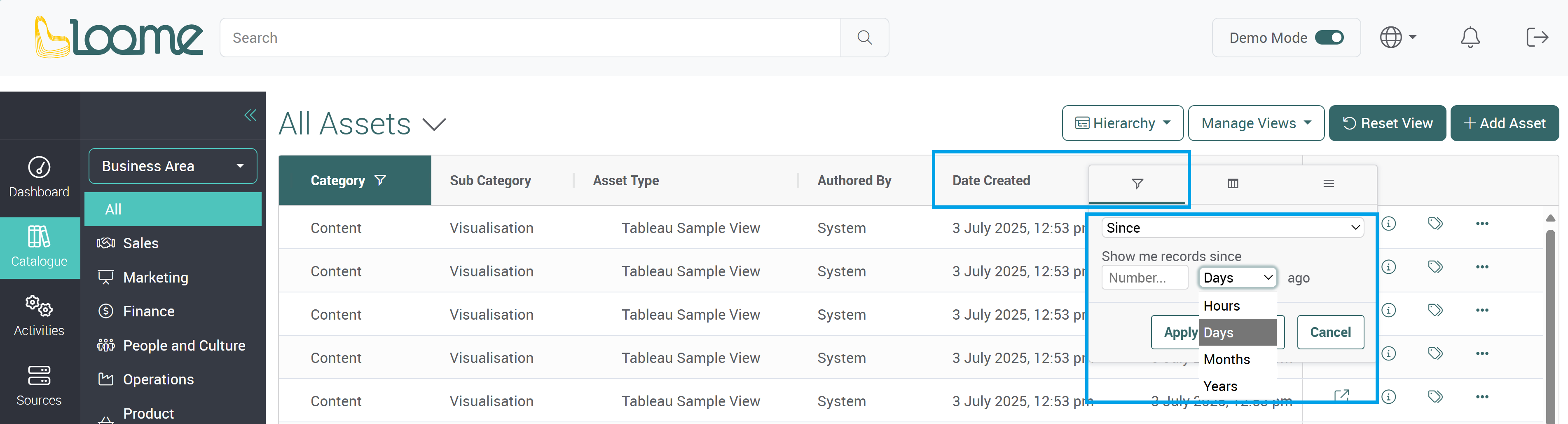Open the Sources section
This screenshot has width=1568, height=424.
[x=39, y=386]
